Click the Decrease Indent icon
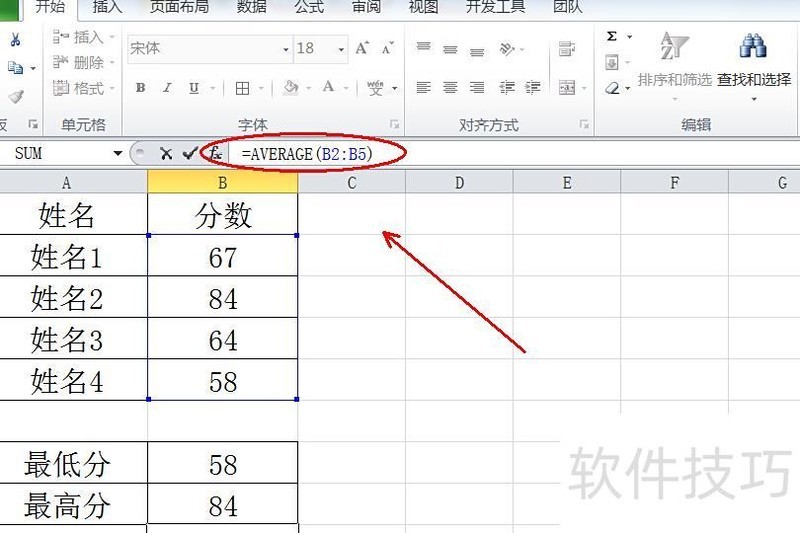This screenshot has width=800, height=533. [x=506, y=88]
